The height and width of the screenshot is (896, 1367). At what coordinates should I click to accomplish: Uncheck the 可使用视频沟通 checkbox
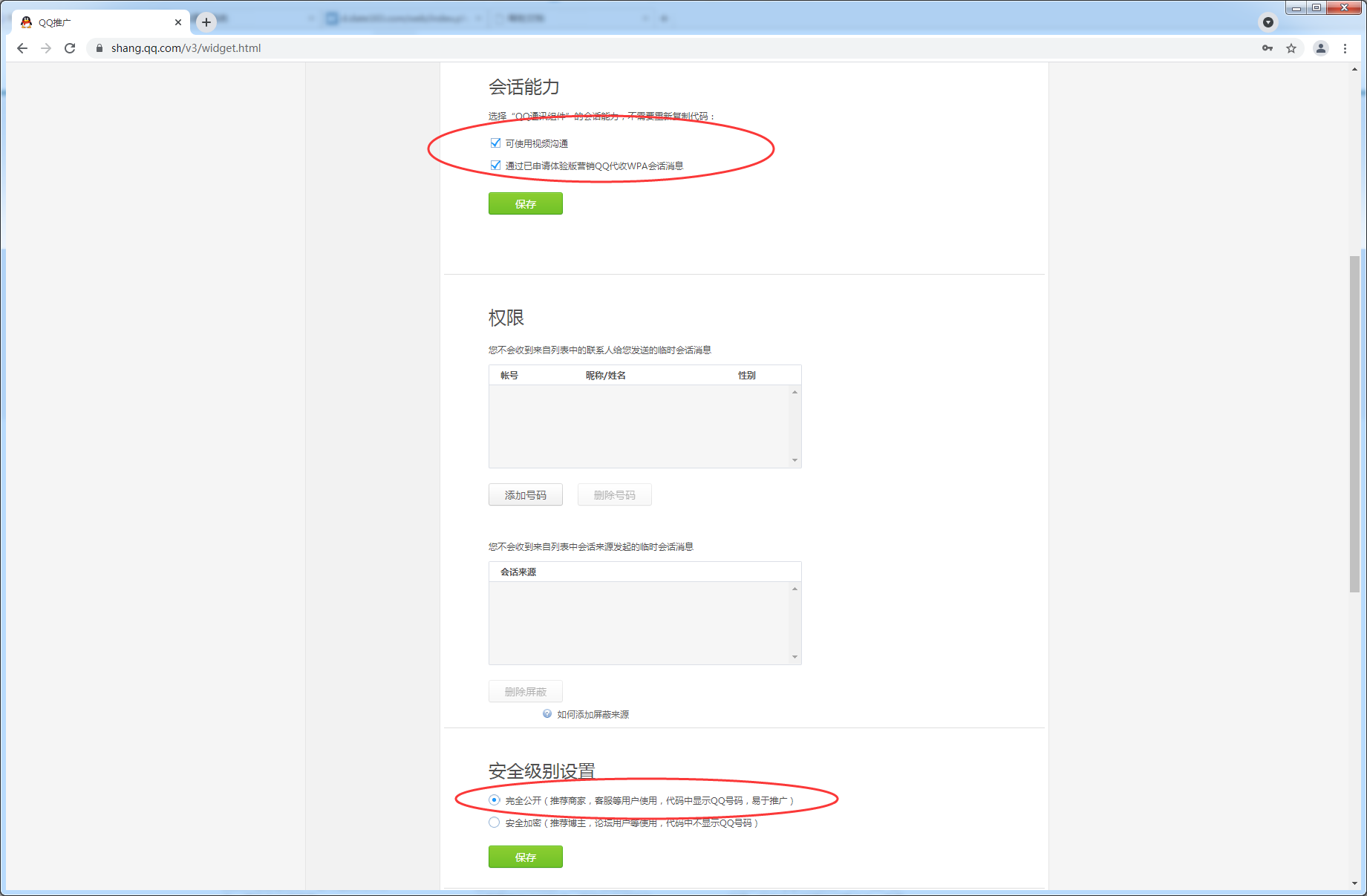[x=495, y=143]
